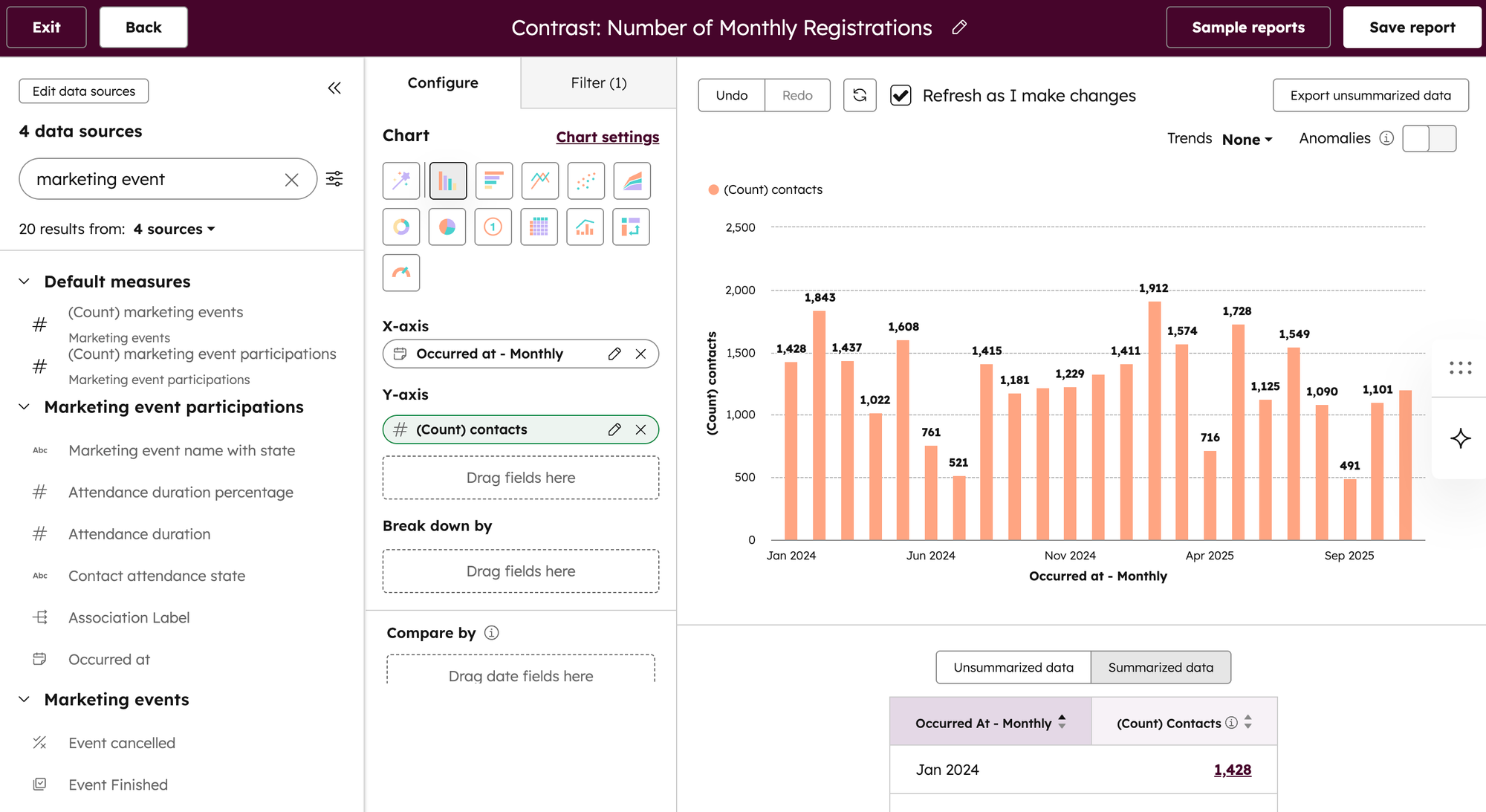Pick the gauge chart type icon
Image resolution: width=1486 pixels, height=812 pixels.
click(x=401, y=273)
